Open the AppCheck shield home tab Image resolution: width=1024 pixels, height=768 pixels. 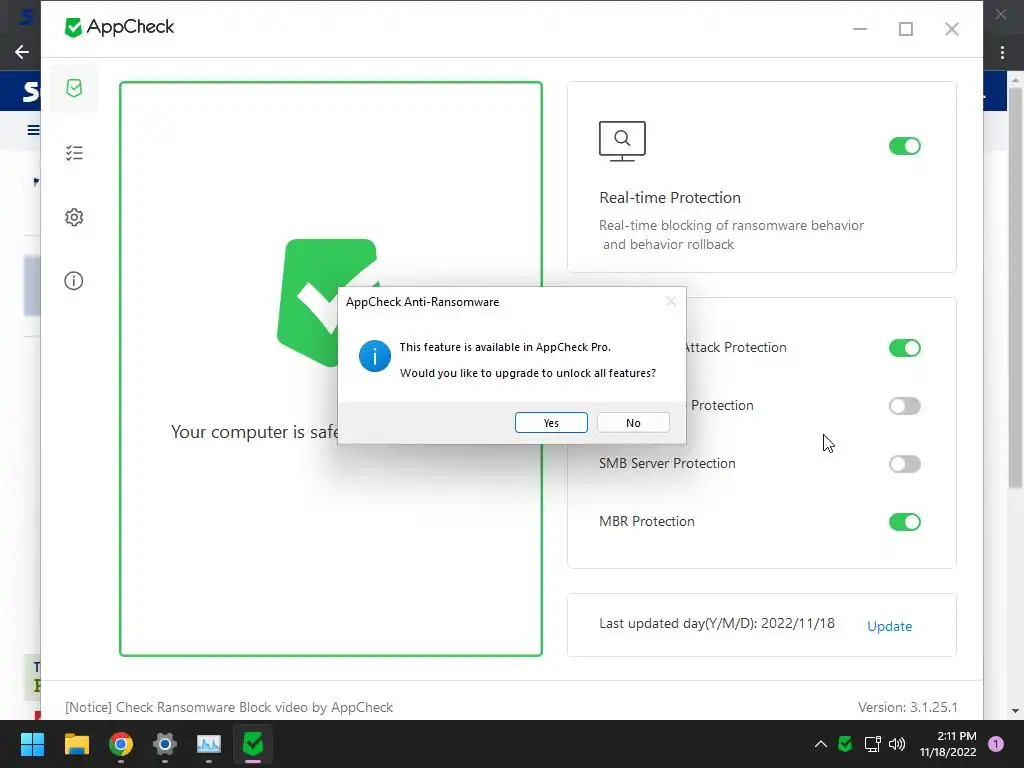tap(74, 88)
